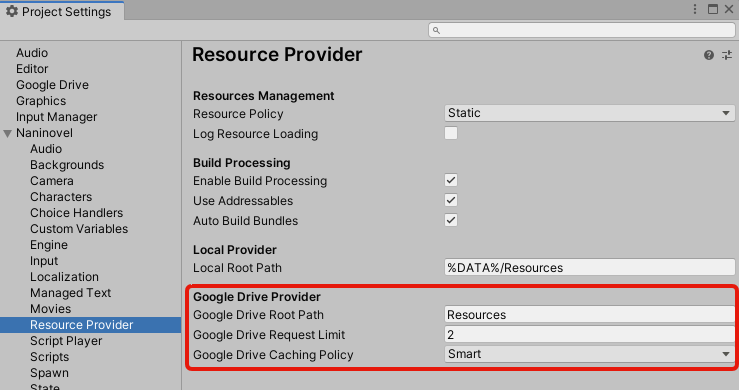This screenshot has width=739, height=390.
Task: Select the Project Settings tab
Action: coord(62,11)
